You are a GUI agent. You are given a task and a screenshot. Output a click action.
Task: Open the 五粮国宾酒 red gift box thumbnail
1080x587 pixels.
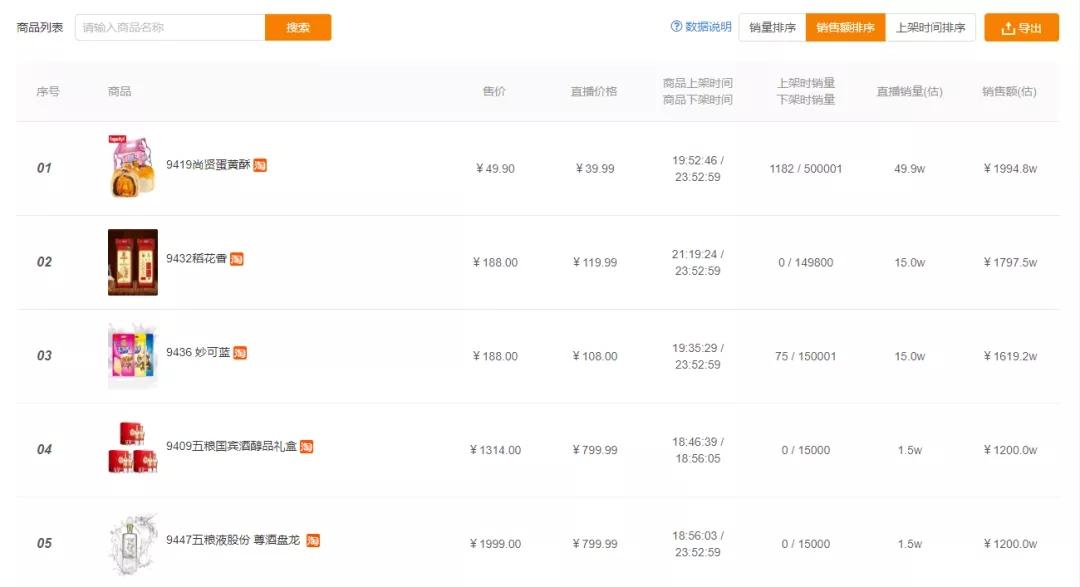[133, 447]
